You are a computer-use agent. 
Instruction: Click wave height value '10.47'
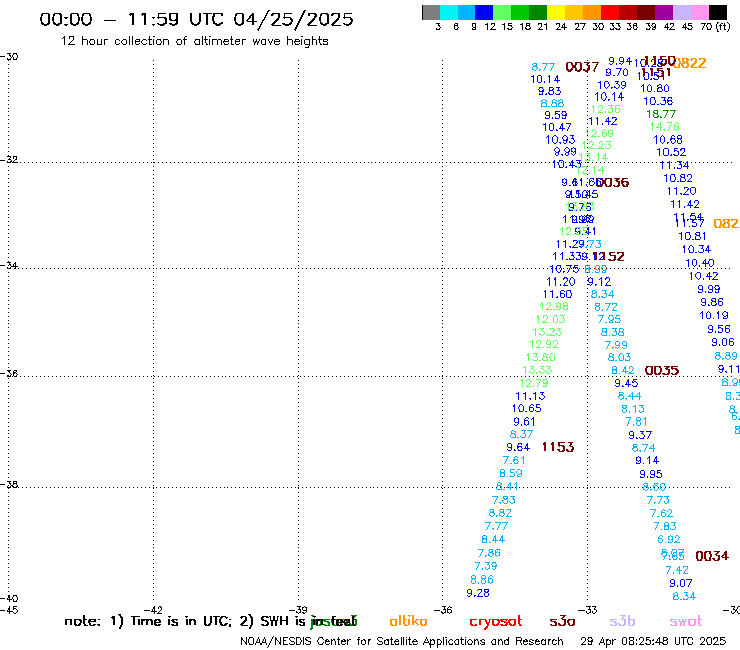point(557,127)
